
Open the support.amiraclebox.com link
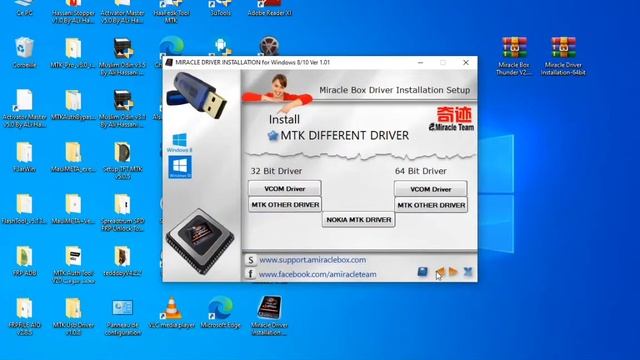(313, 260)
